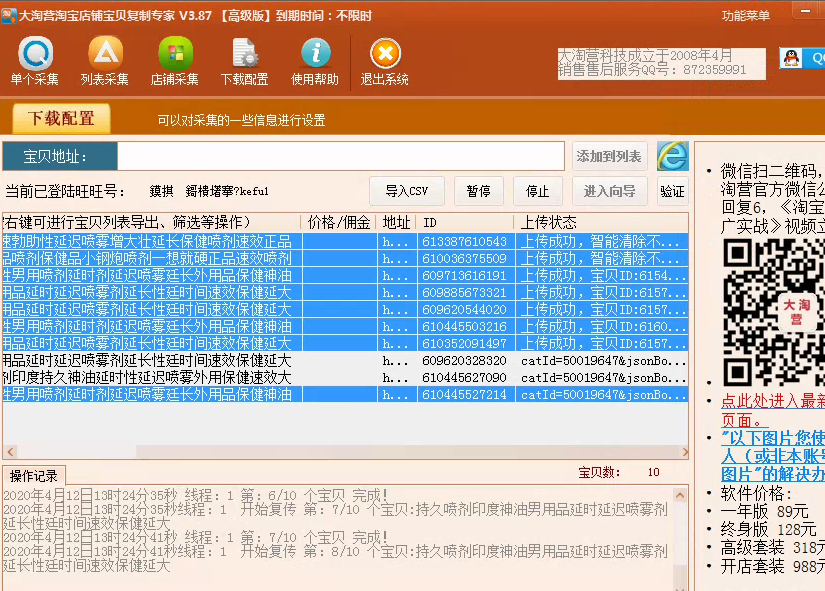Screen dimensions: 825x591
Task: Switch to the 操作记录 tab
Action: pyautogui.click(x=34, y=476)
